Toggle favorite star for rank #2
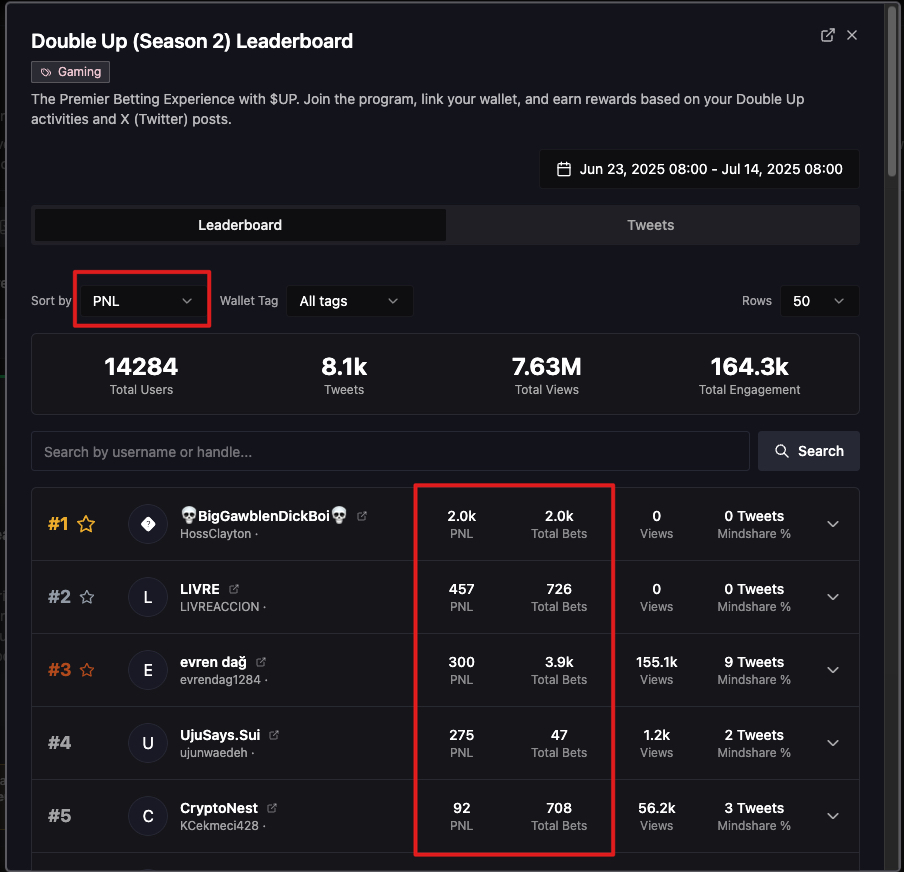This screenshot has height=872, width=904. [86, 597]
